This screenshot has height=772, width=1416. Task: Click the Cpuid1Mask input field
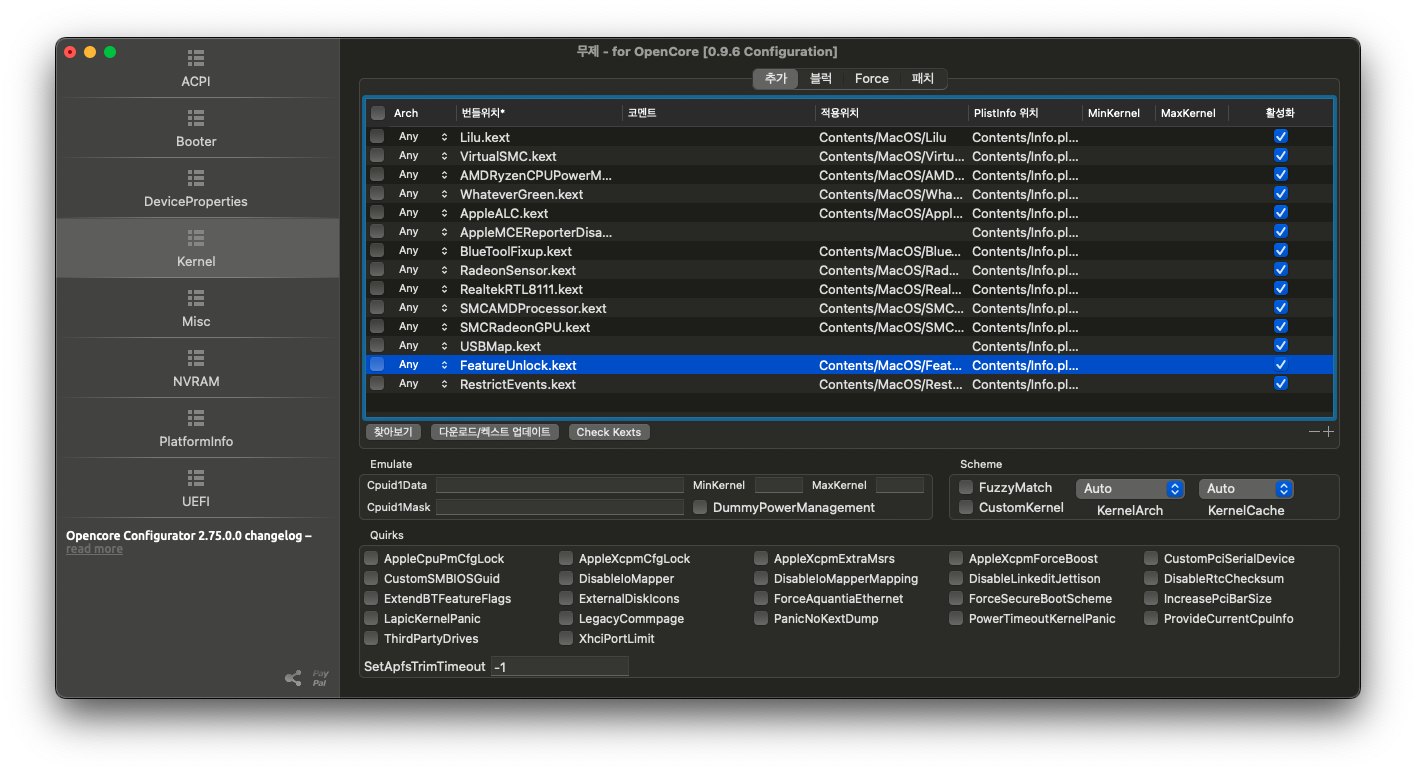(x=560, y=507)
